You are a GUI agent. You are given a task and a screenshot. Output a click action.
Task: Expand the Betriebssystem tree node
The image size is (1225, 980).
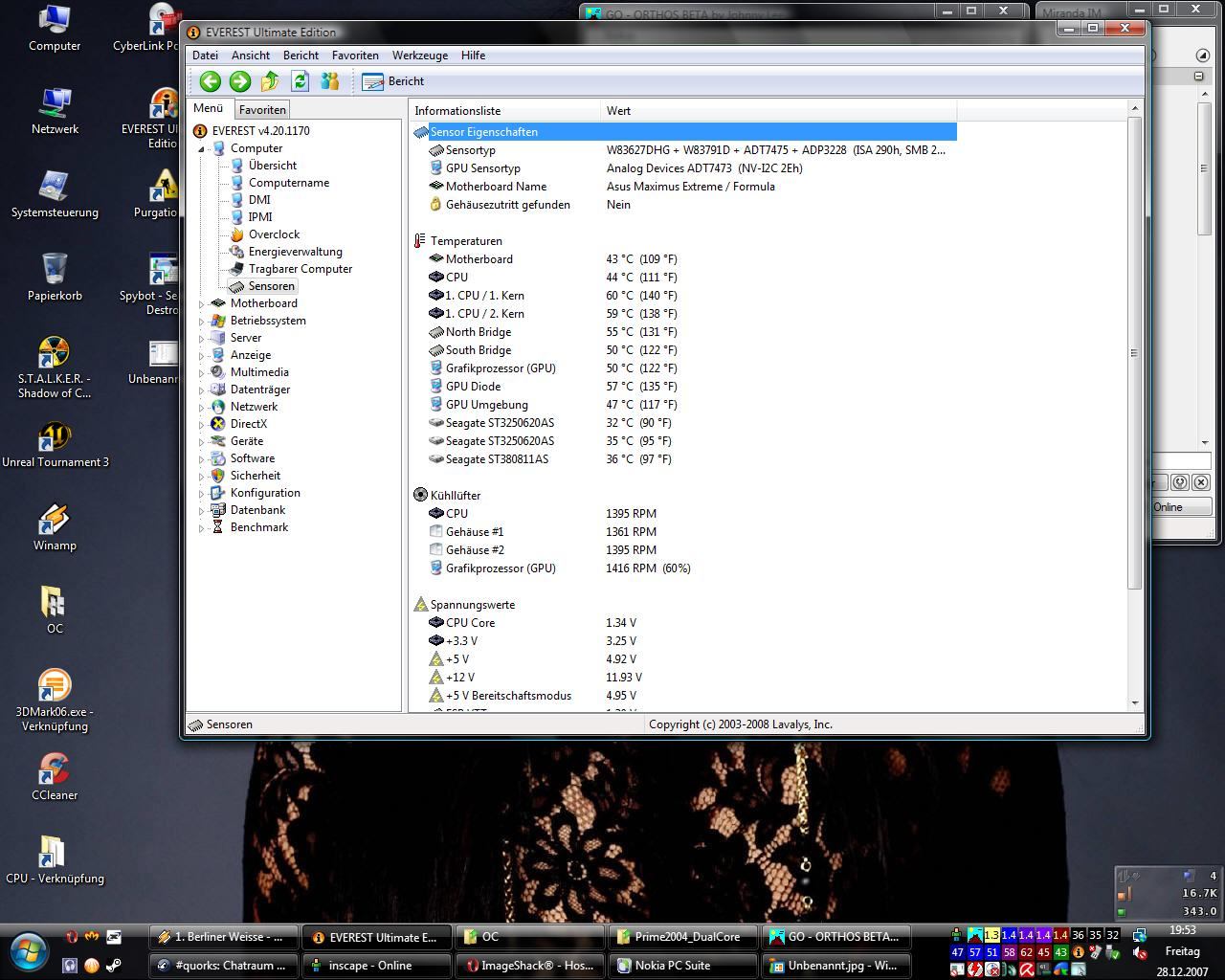(x=201, y=322)
